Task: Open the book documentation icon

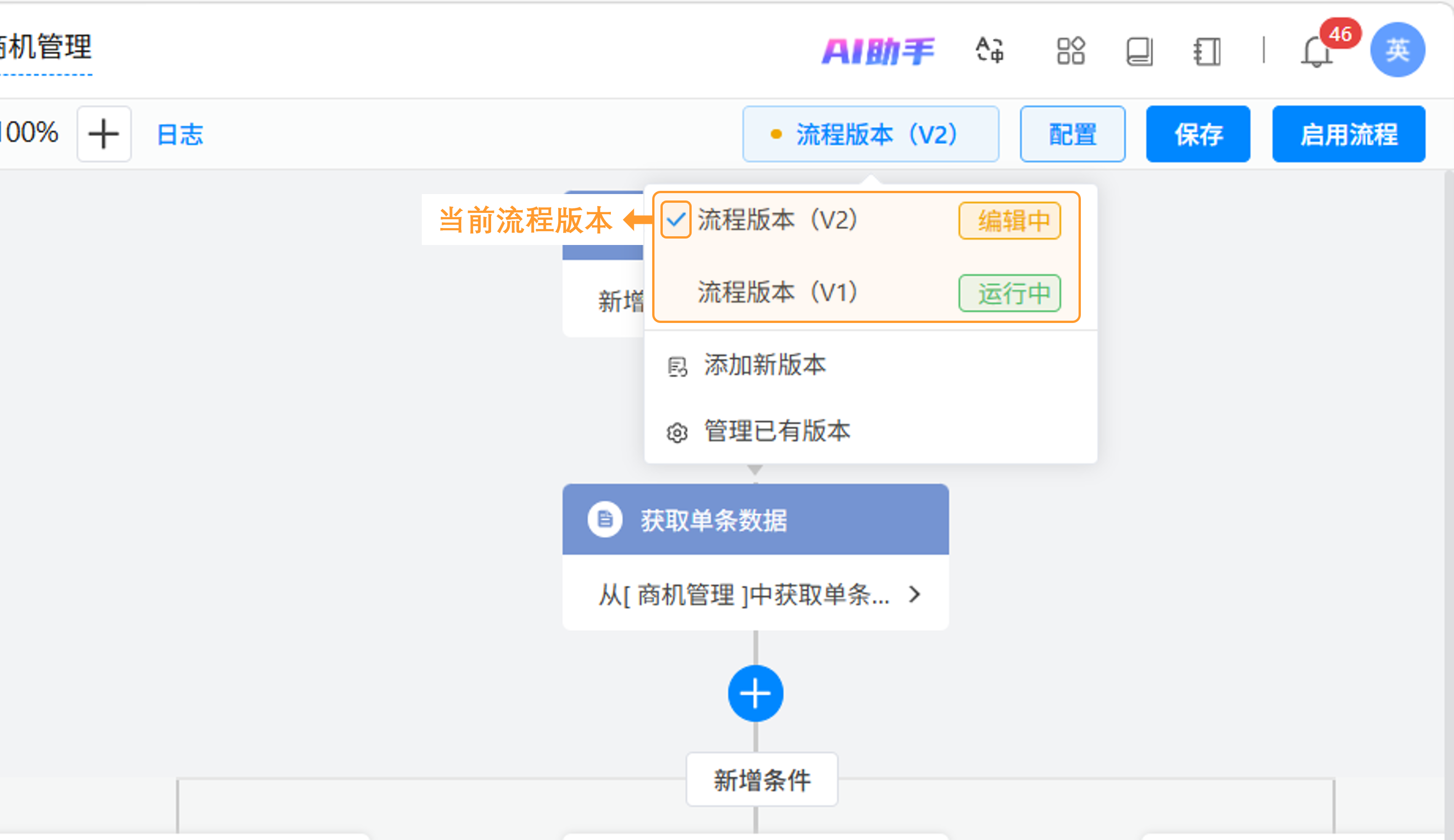Action: [1139, 51]
